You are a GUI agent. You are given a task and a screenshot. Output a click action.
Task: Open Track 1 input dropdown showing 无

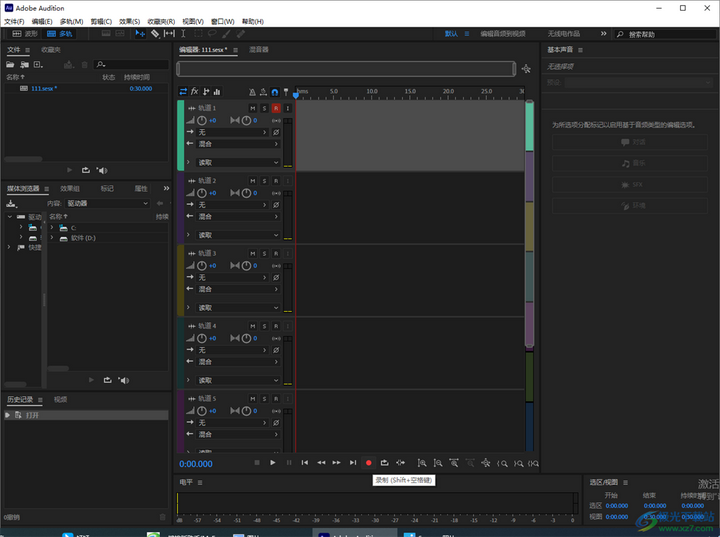[232, 132]
